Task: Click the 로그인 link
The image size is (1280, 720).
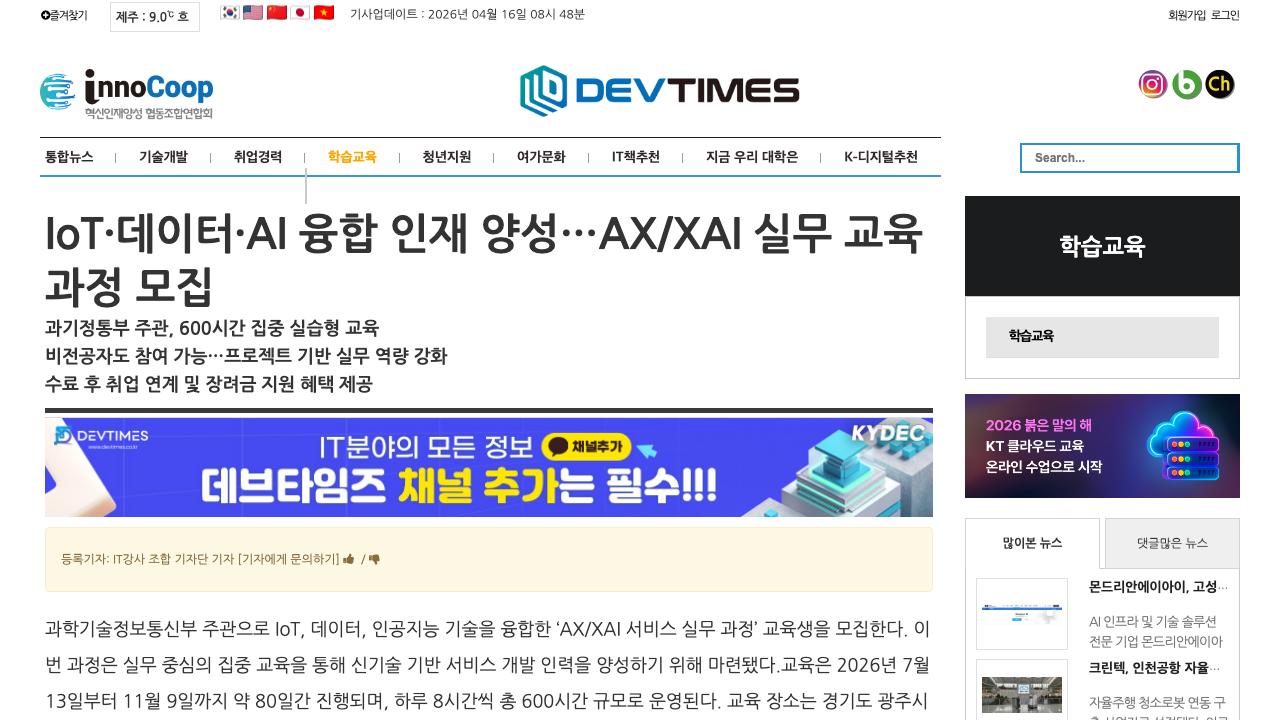Action: coord(1225,15)
